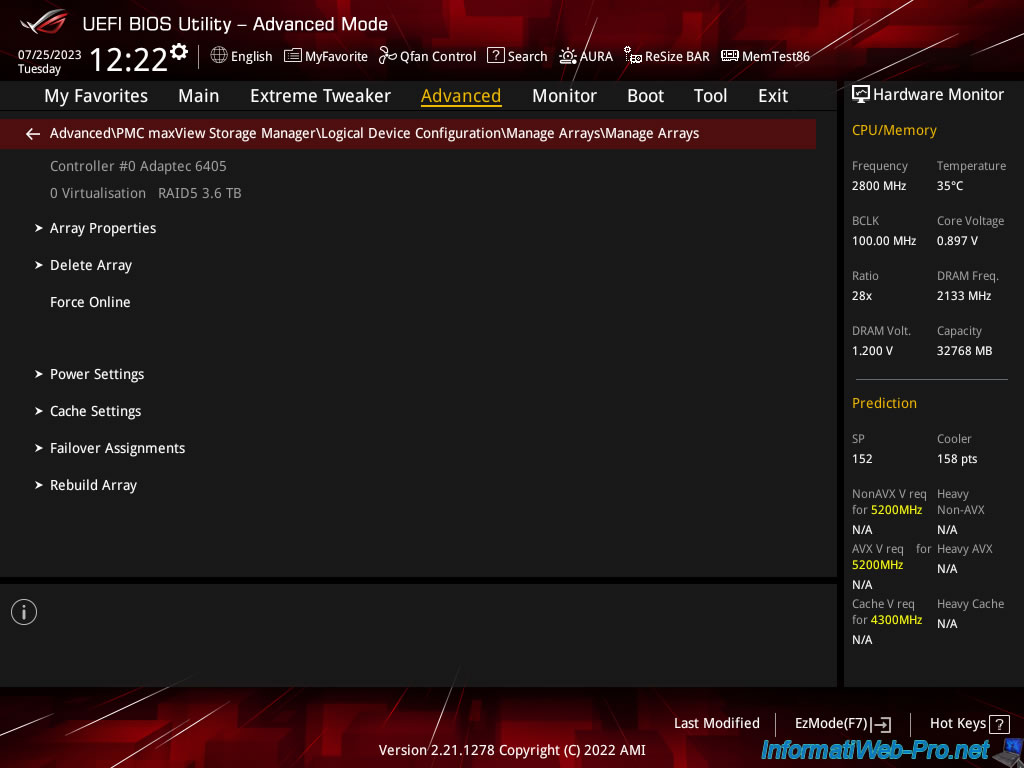Viewport: 1024px width, 768px height.
Task: Click the info circle icon
Action: coord(24,612)
